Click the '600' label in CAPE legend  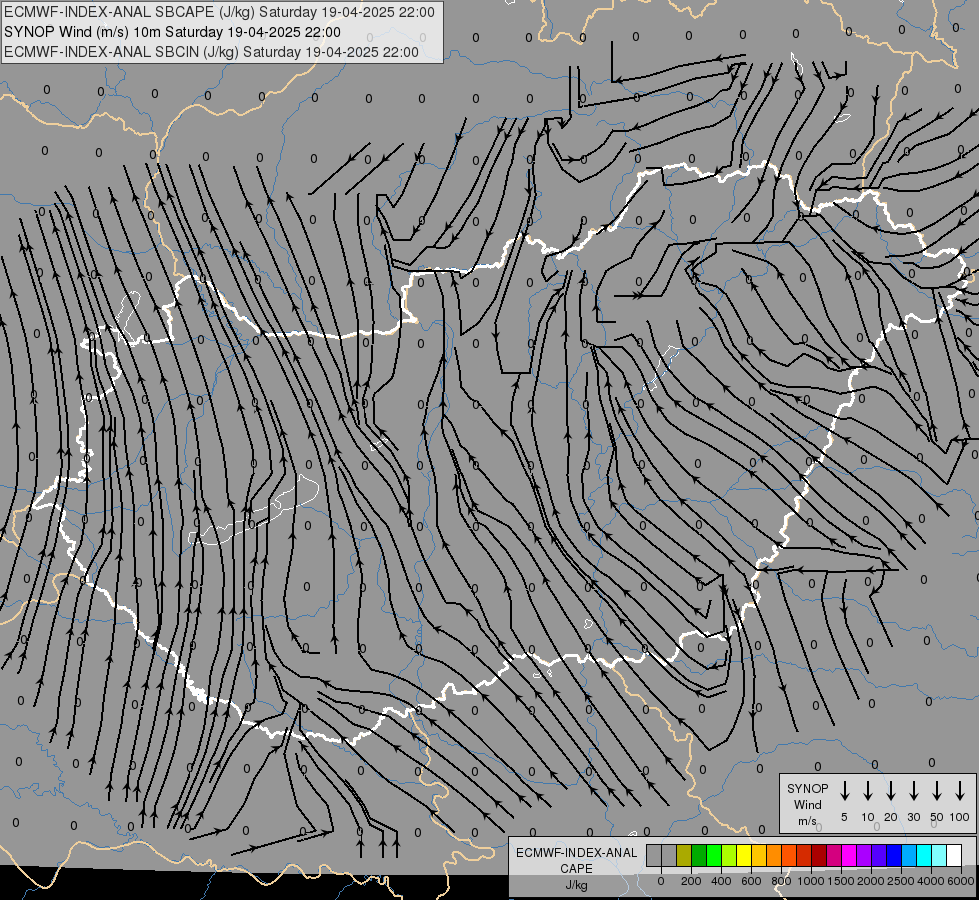click(x=751, y=881)
